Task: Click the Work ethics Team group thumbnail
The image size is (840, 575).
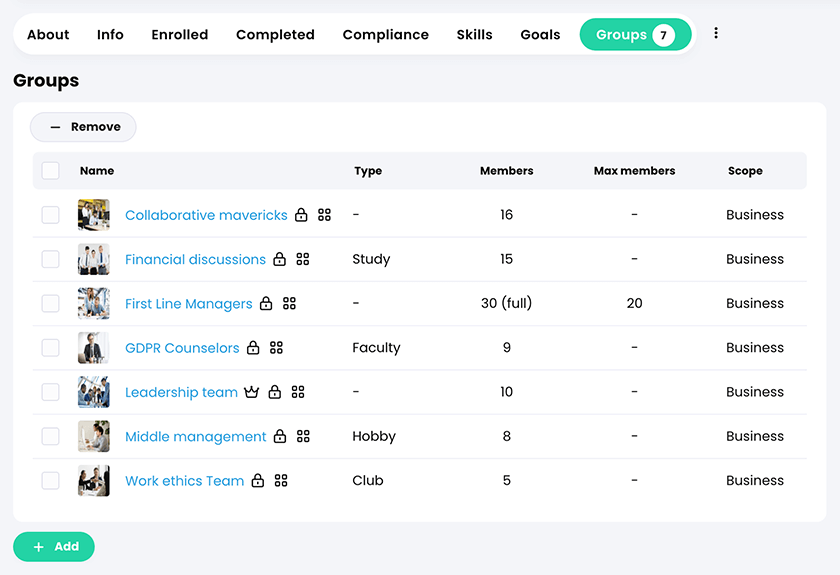Action: pos(94,480)
